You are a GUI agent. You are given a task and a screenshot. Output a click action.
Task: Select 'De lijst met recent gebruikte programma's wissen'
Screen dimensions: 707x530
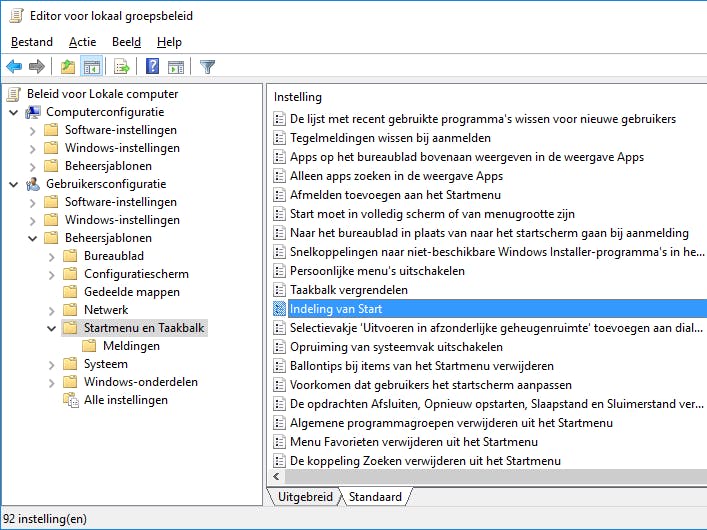point(483,119)
